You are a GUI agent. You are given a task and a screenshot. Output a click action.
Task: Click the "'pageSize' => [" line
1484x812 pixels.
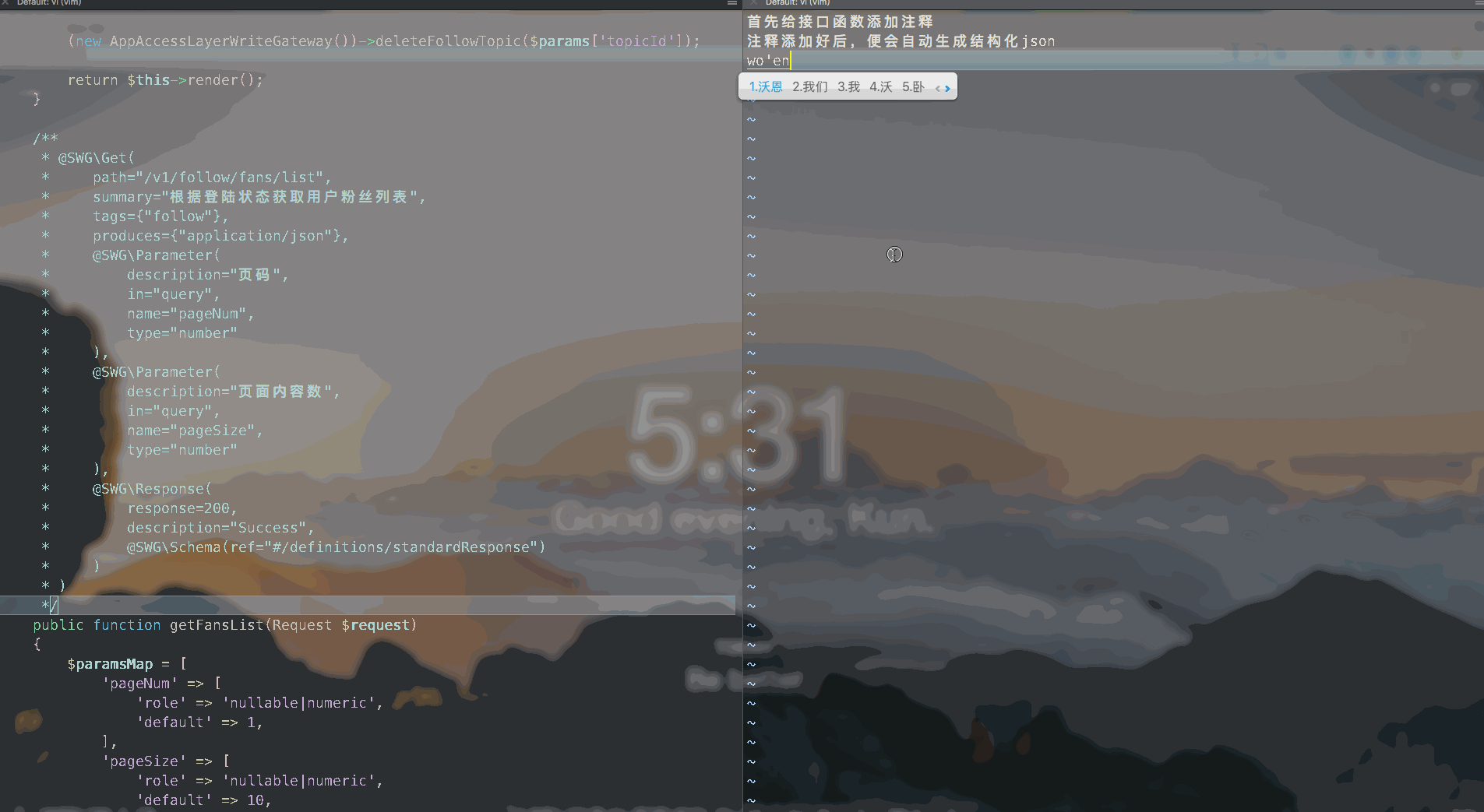coord(165,761)
